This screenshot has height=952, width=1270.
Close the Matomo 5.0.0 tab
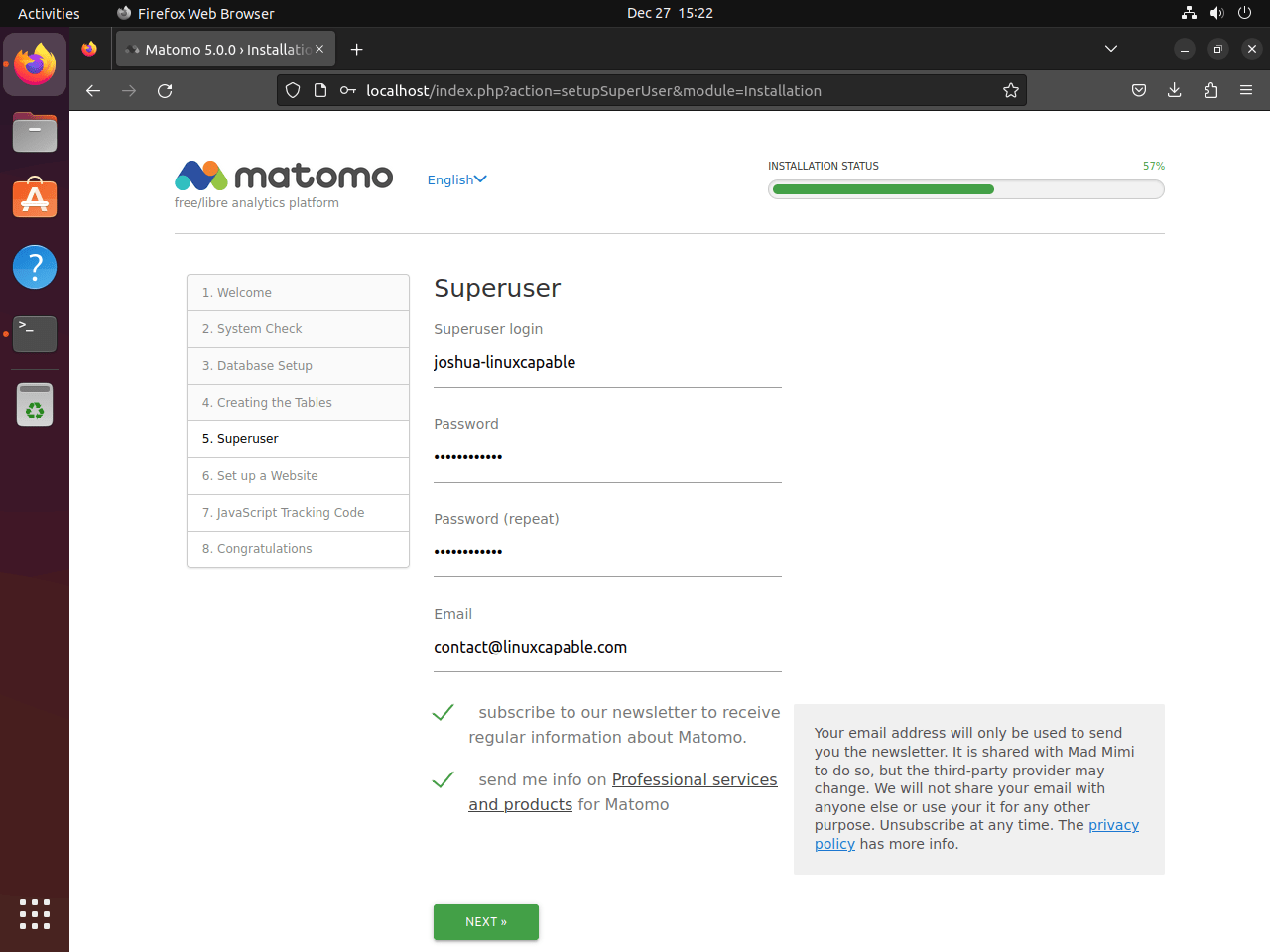coord(319,49)
